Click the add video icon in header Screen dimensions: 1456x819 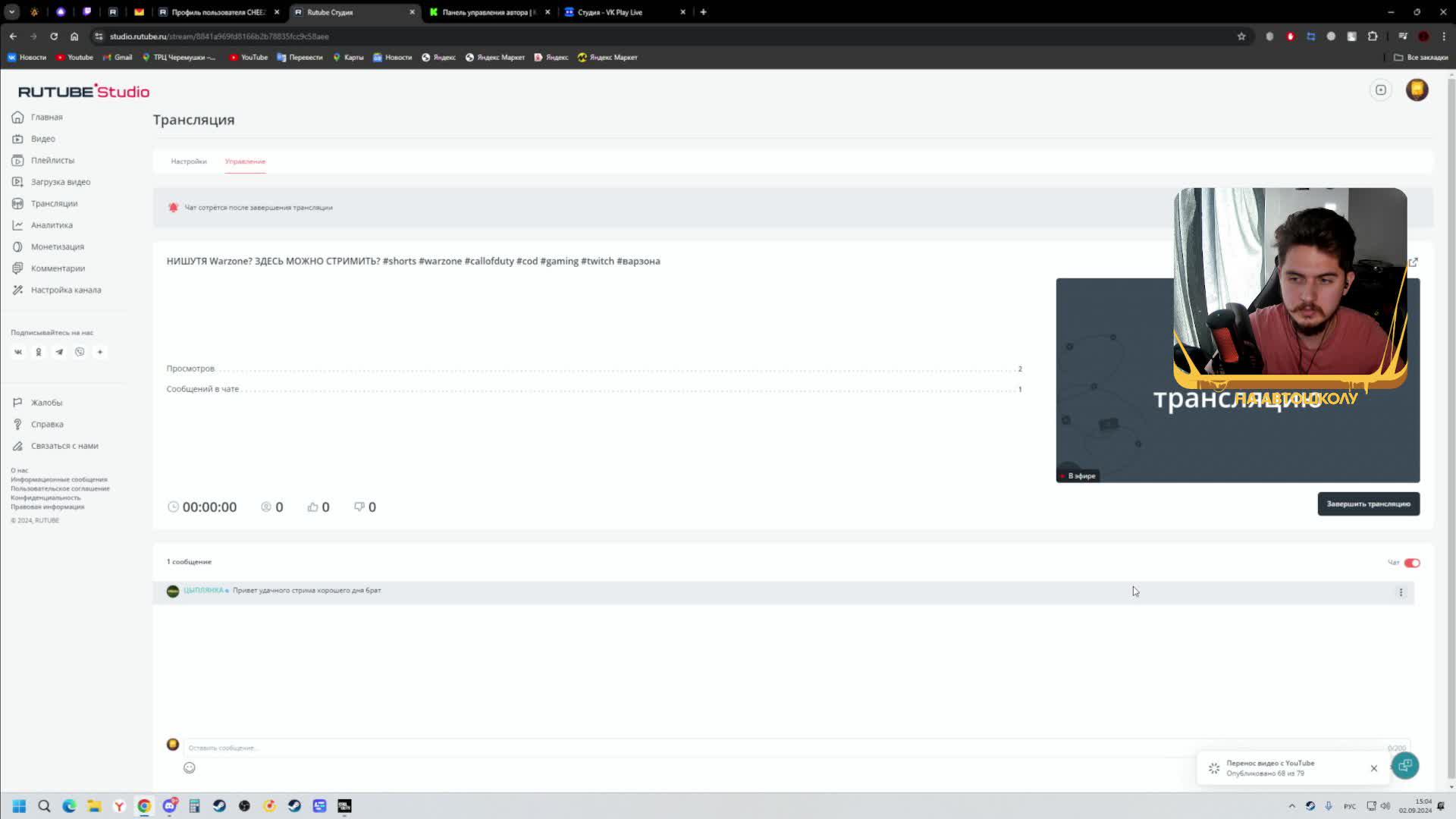pos(1380,90)
